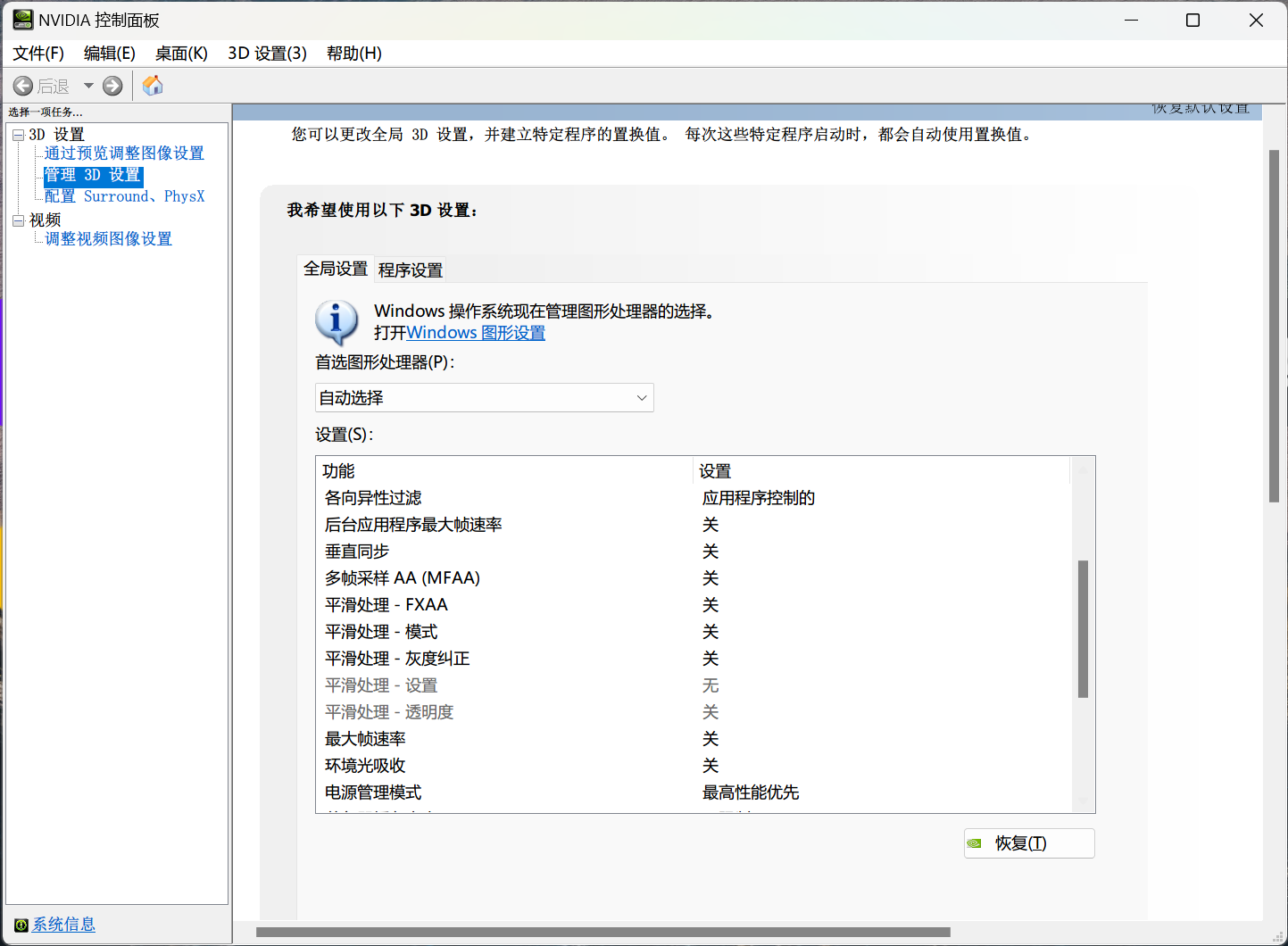The width and height of the screenshot is (1288, 946).
Task: Click 恢复默认设置 link at top
Action: [x=1201, y=109]
